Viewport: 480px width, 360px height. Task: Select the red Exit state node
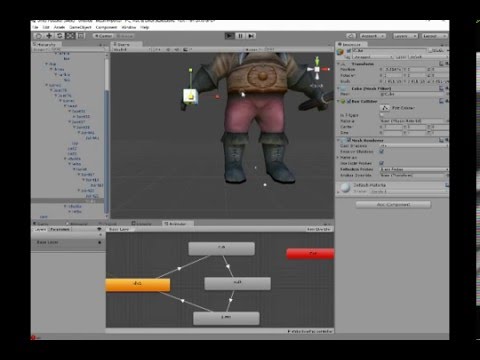(x=310, y=253)
